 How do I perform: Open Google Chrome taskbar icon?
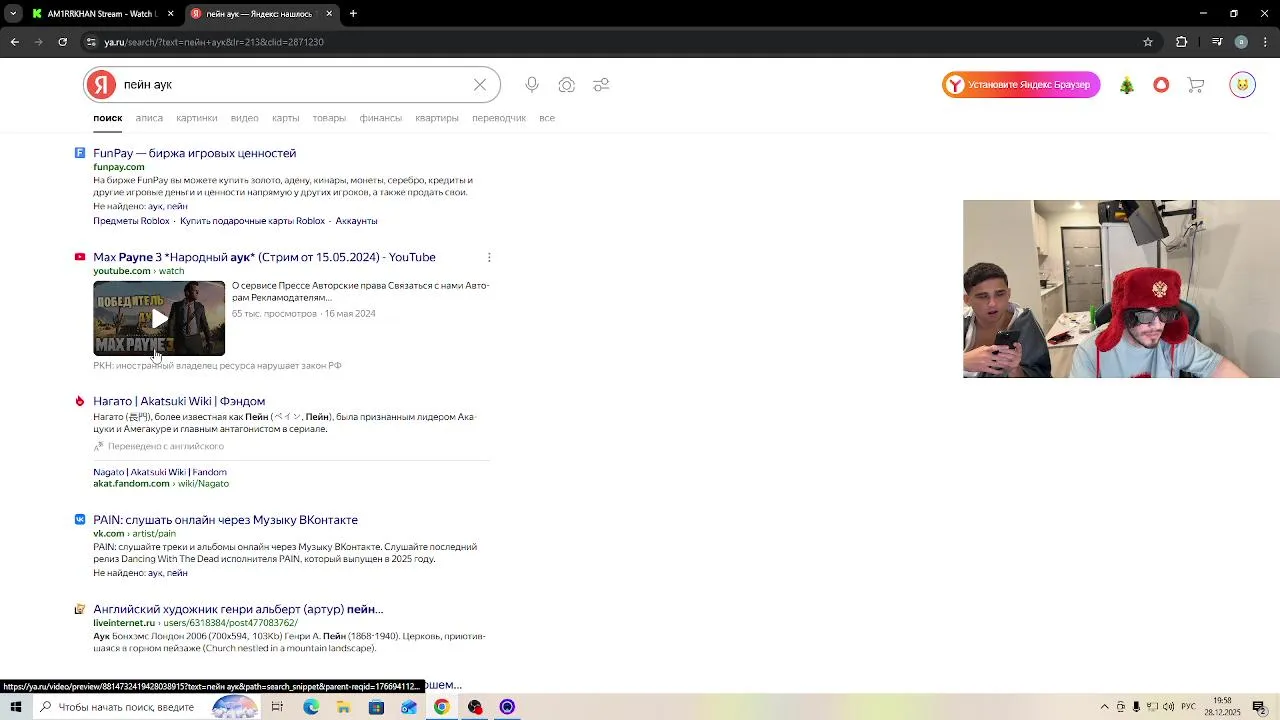coord(441,707)
